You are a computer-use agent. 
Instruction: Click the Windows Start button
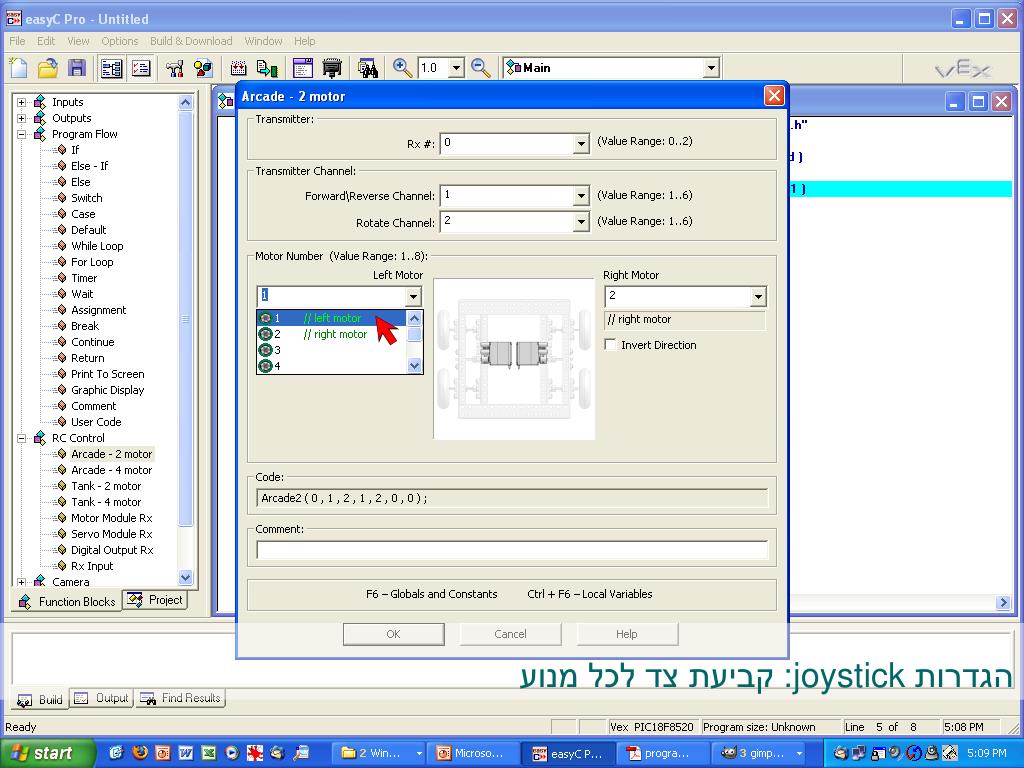[x=46, y=753]
